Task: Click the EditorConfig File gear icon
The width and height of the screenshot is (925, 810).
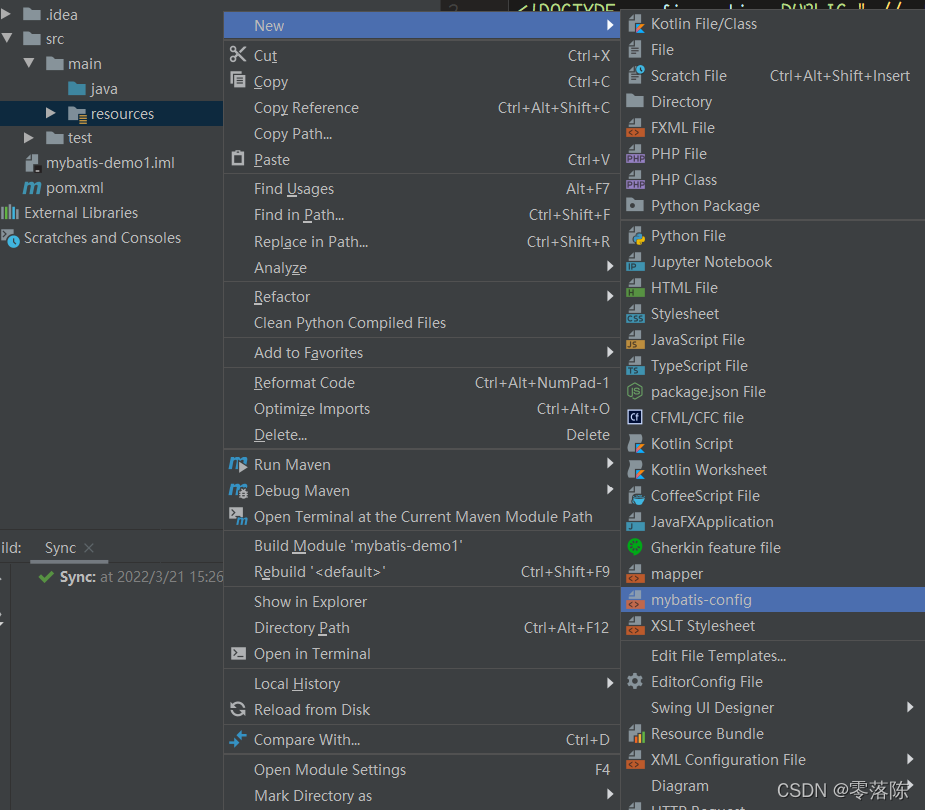Action: coord(635,681)
